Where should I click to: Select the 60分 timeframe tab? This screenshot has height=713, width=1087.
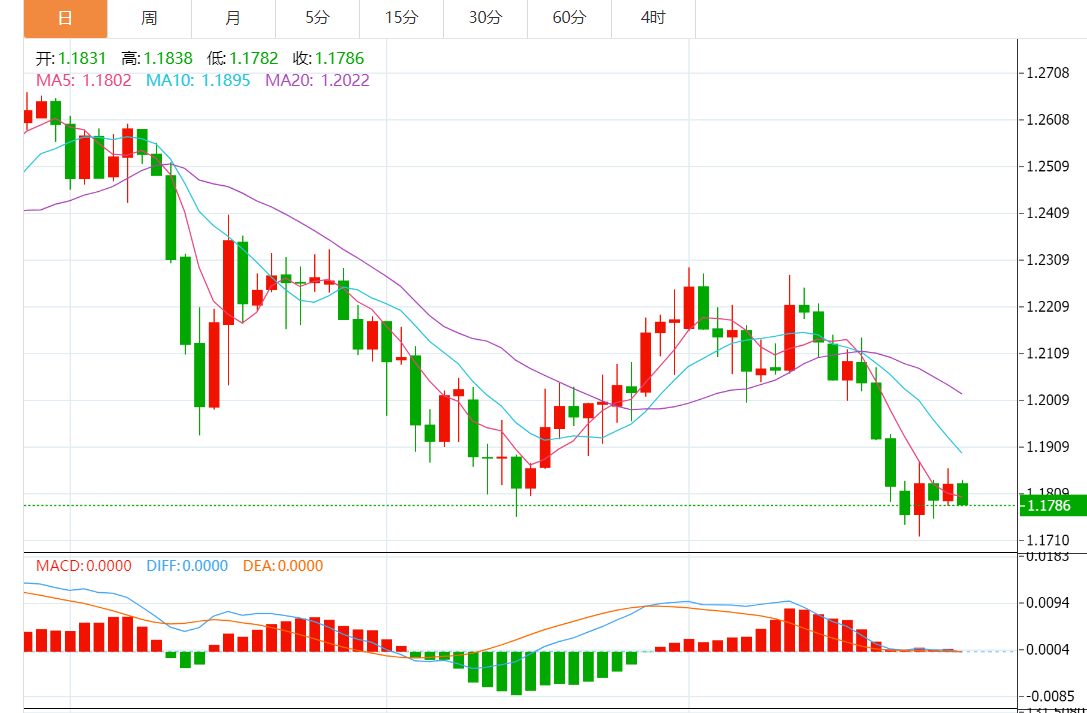569,19
